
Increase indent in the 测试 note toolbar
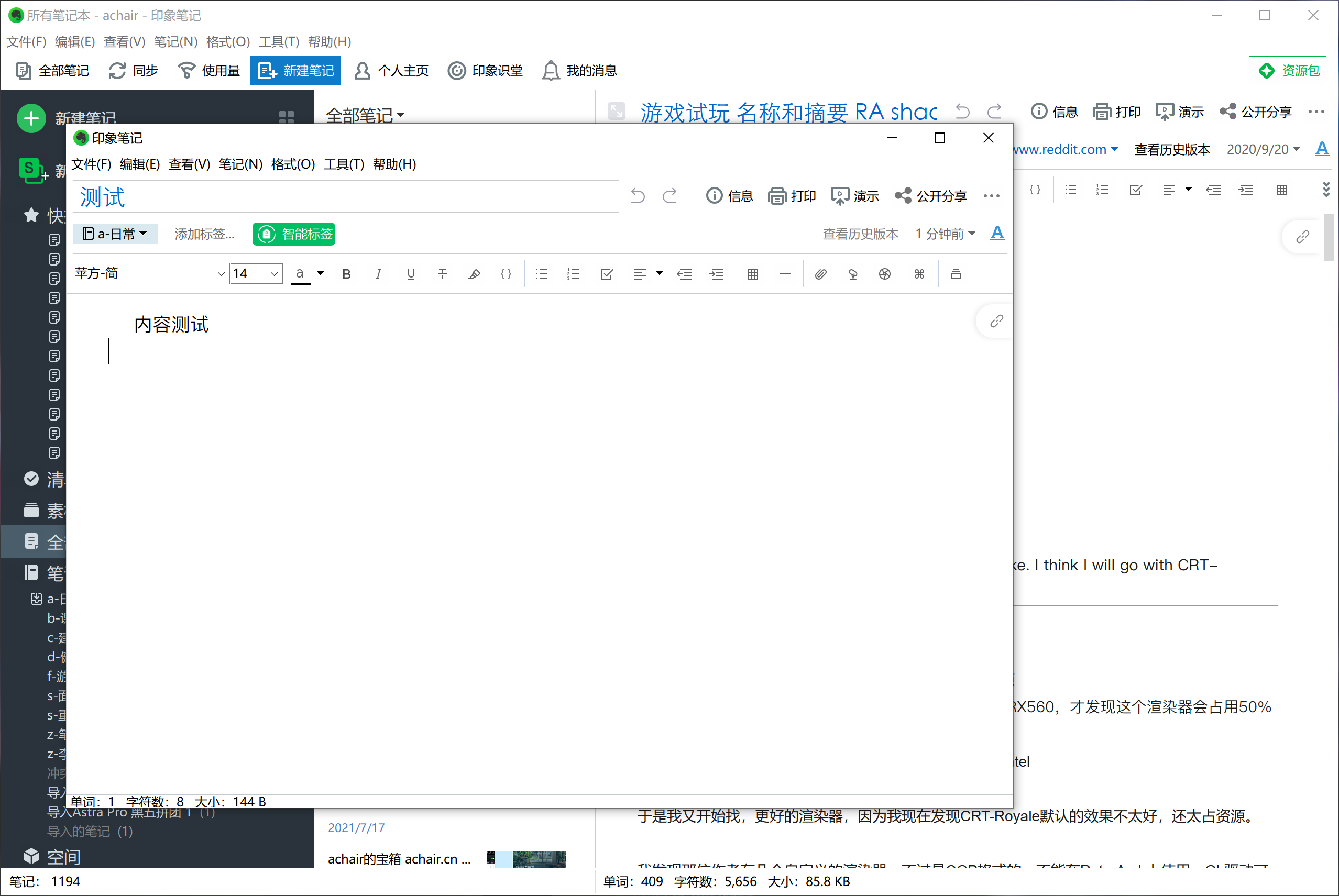pos(716,274)
